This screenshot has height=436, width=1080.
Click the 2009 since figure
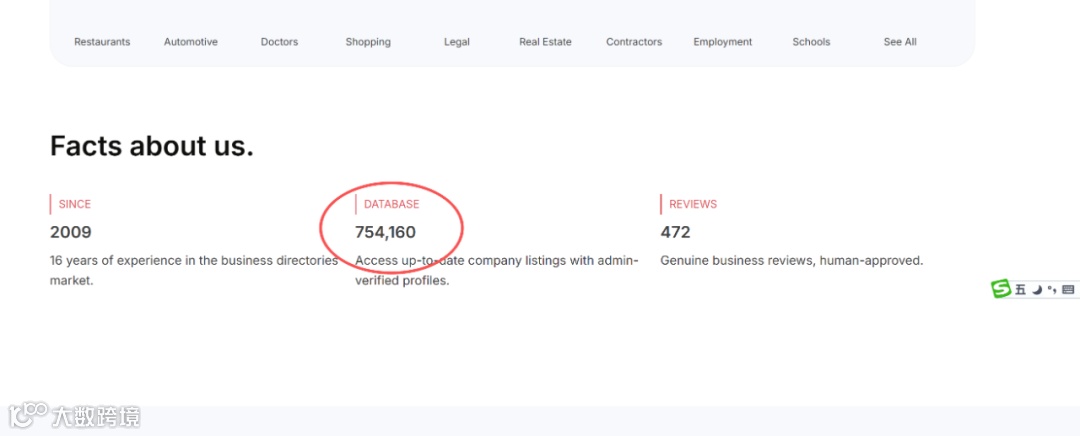pyautogui.click(x=71, y=232)
